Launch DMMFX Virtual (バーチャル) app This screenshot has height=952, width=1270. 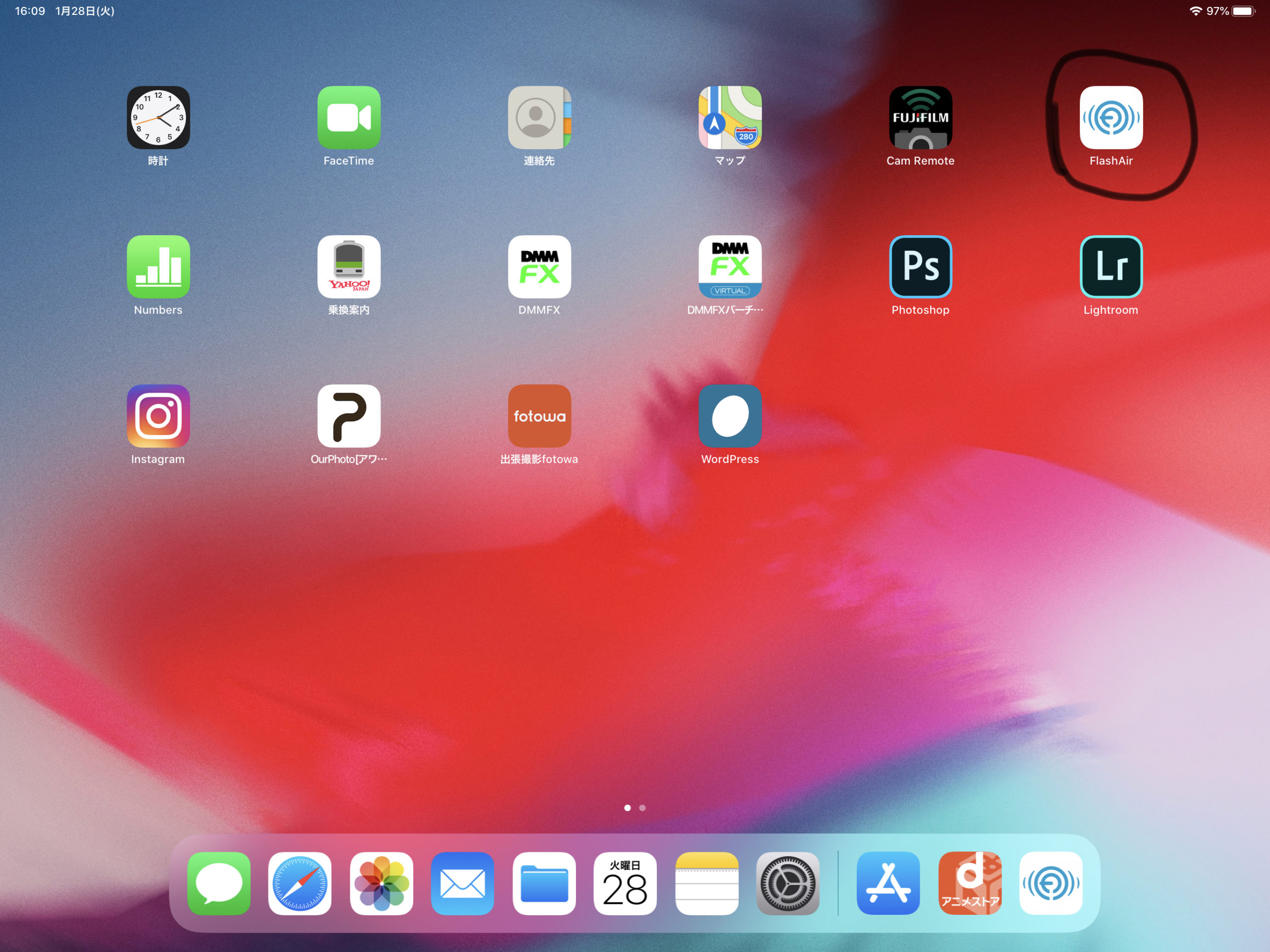(730, 267)
